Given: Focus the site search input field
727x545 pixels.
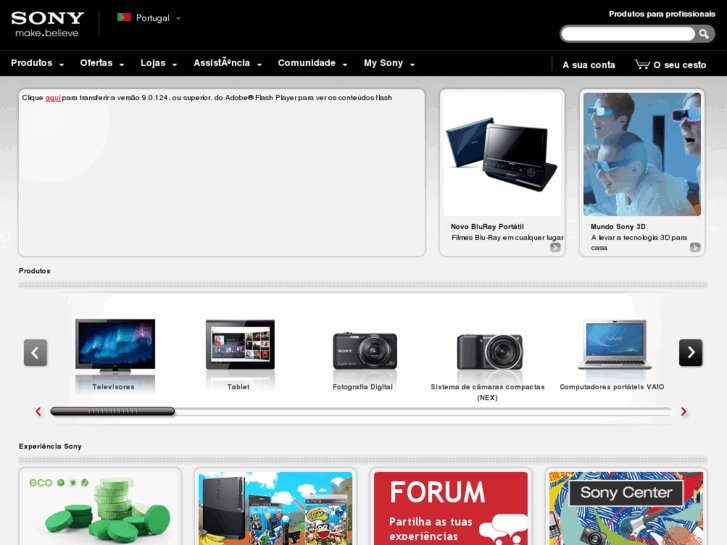Looking at the screenshot, I should [x=628, y=34].
